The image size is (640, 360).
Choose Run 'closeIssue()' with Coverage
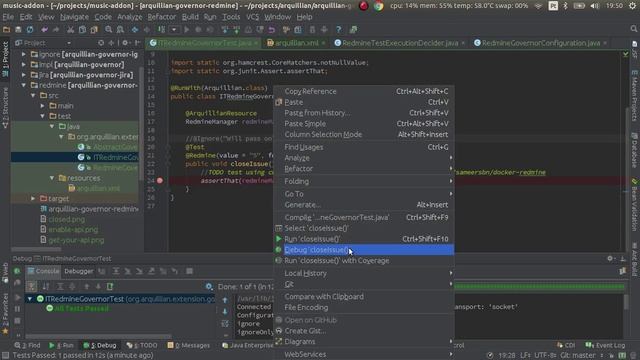coord(364,260)
